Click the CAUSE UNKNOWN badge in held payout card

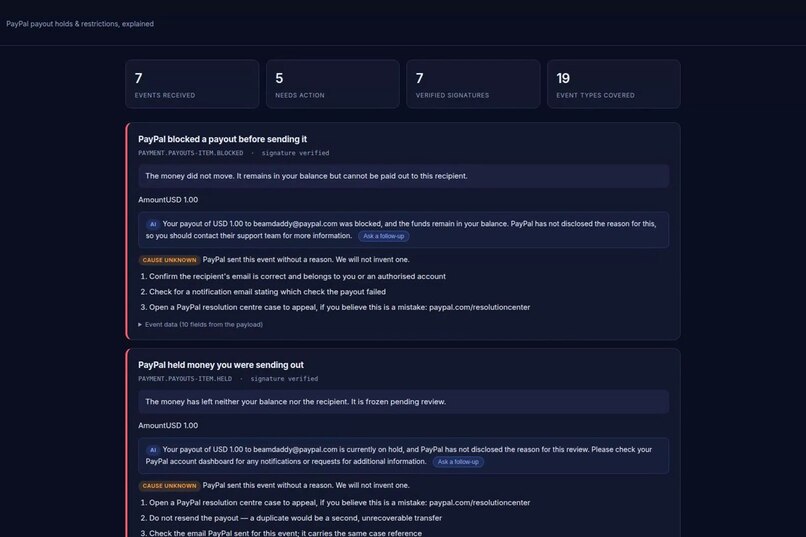click(169, 486)
